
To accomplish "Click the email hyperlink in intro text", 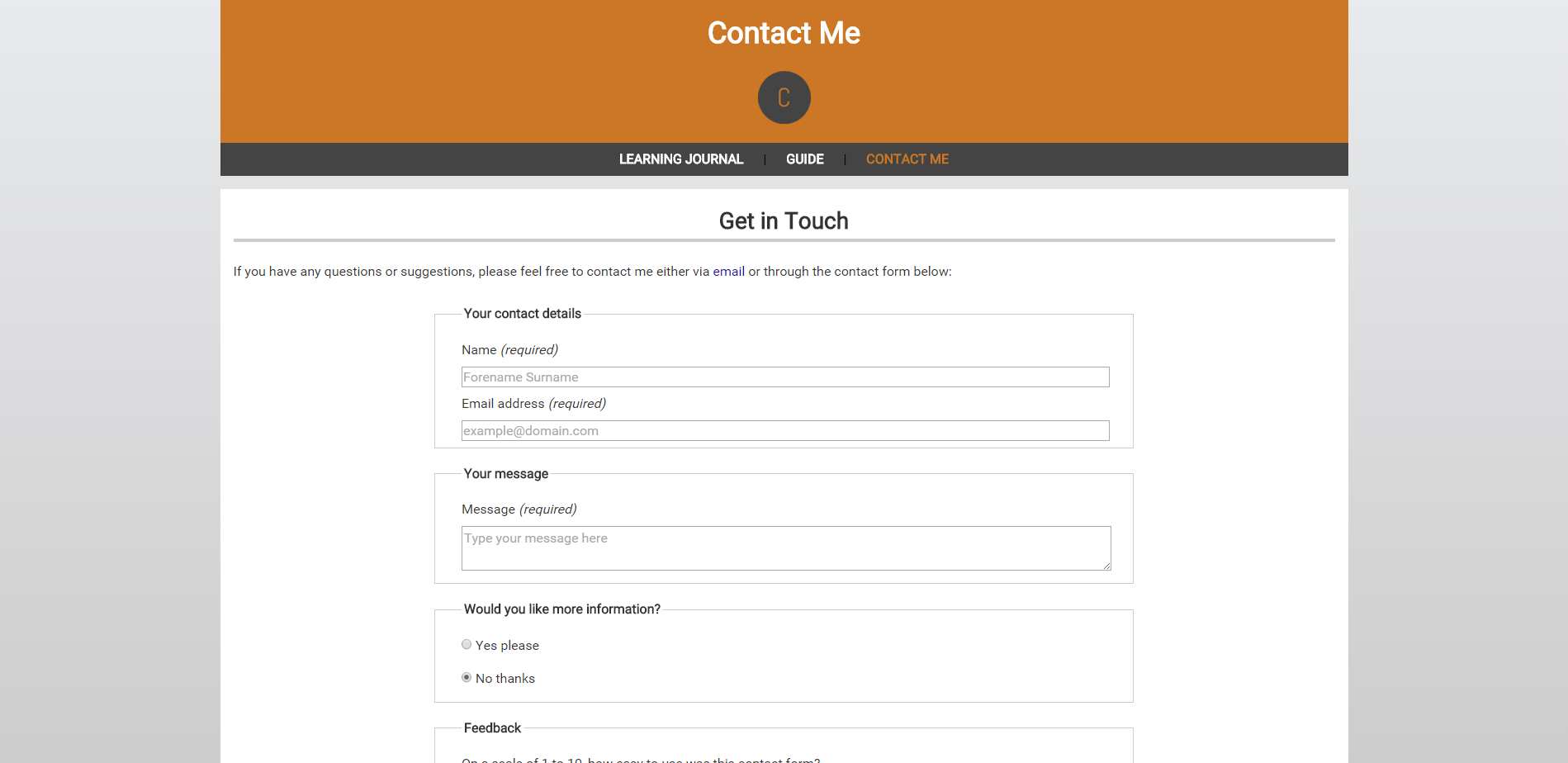I will click(729, 272).
